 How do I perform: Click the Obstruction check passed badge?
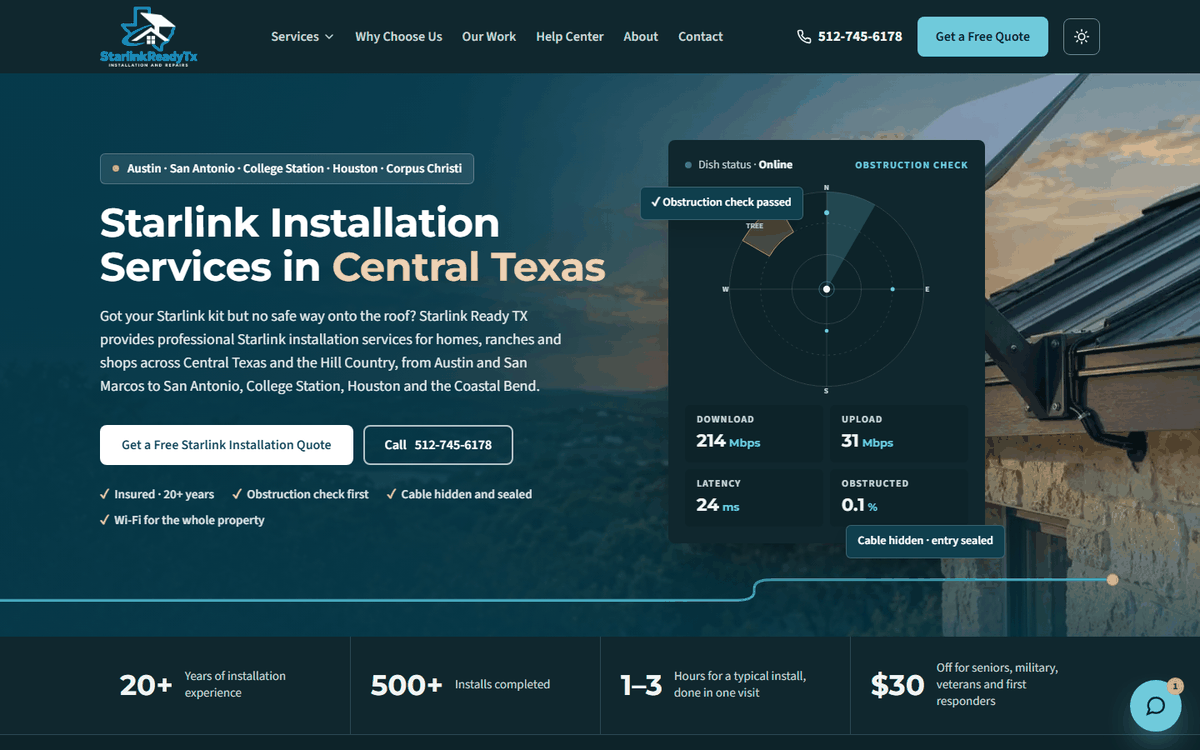click(721, 202)
